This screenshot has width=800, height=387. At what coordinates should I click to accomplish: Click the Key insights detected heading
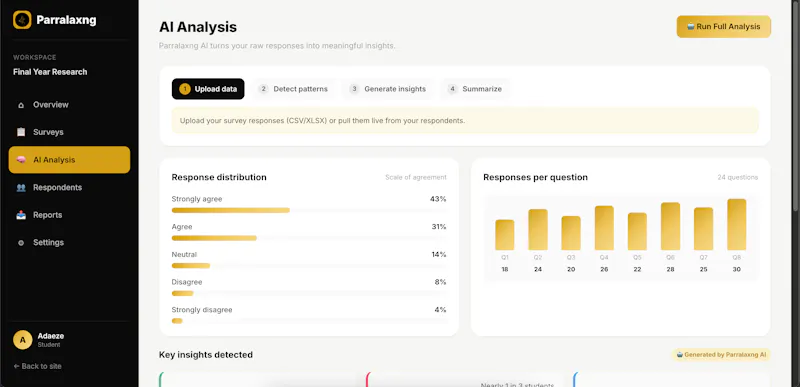[x=206, y=354]
